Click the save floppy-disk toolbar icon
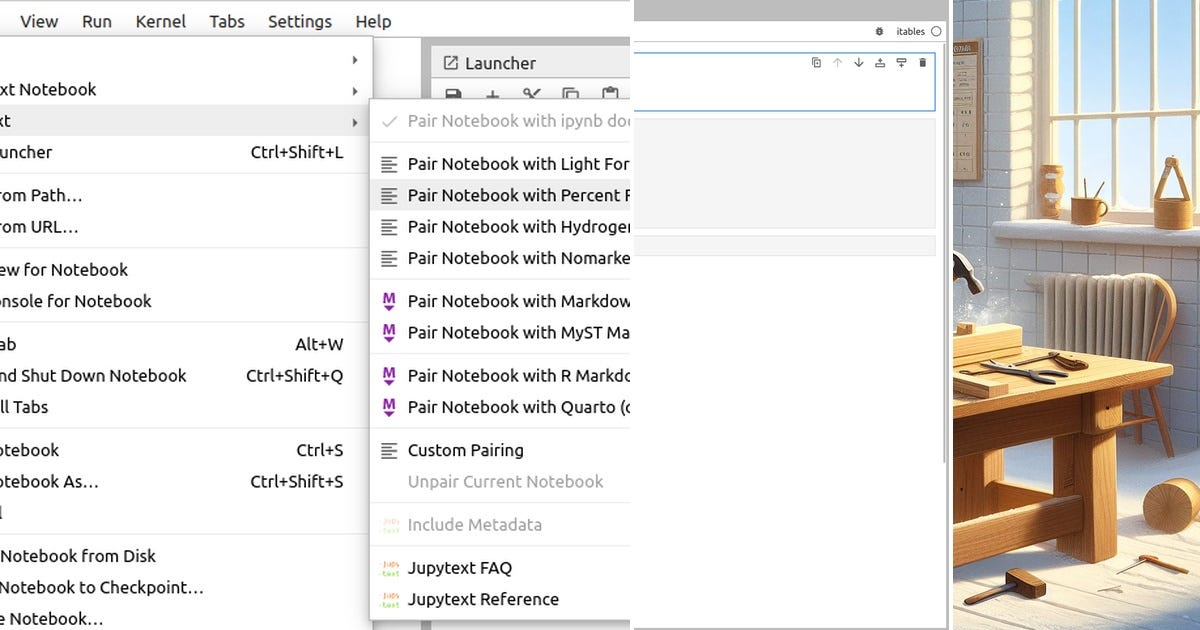Viewport: 1200px width, 630px height. 453,95
